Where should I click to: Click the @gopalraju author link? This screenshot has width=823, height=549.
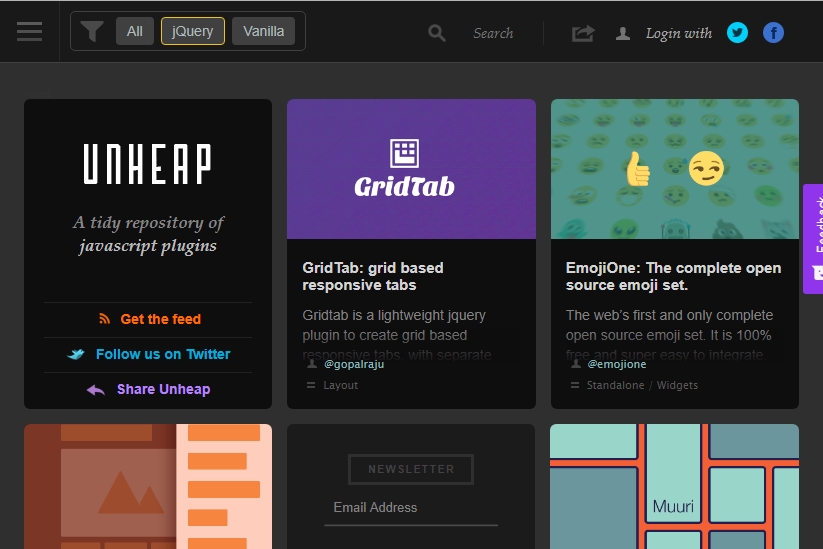[354, 364]
